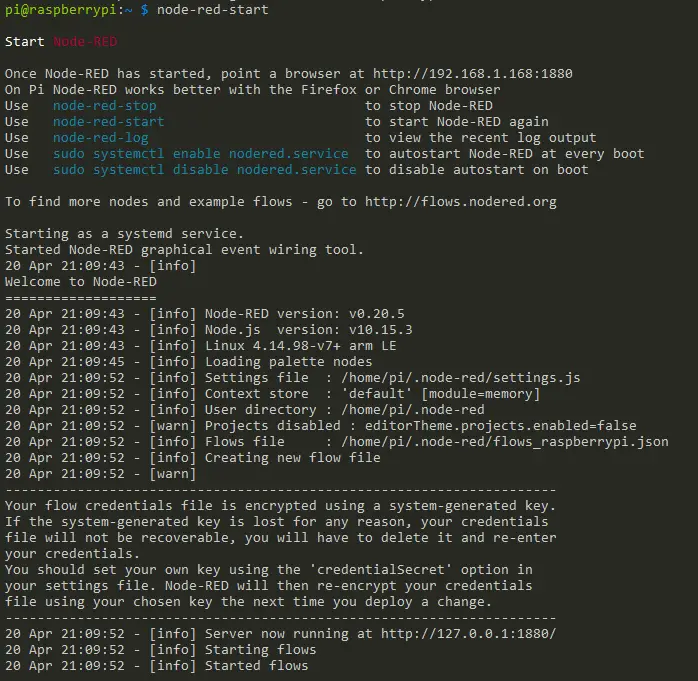This screenshot has height=681, width=698.
Task: Click the blue 'node-red-stop' command
Action: pyautogui.click(x=105, y=106)
